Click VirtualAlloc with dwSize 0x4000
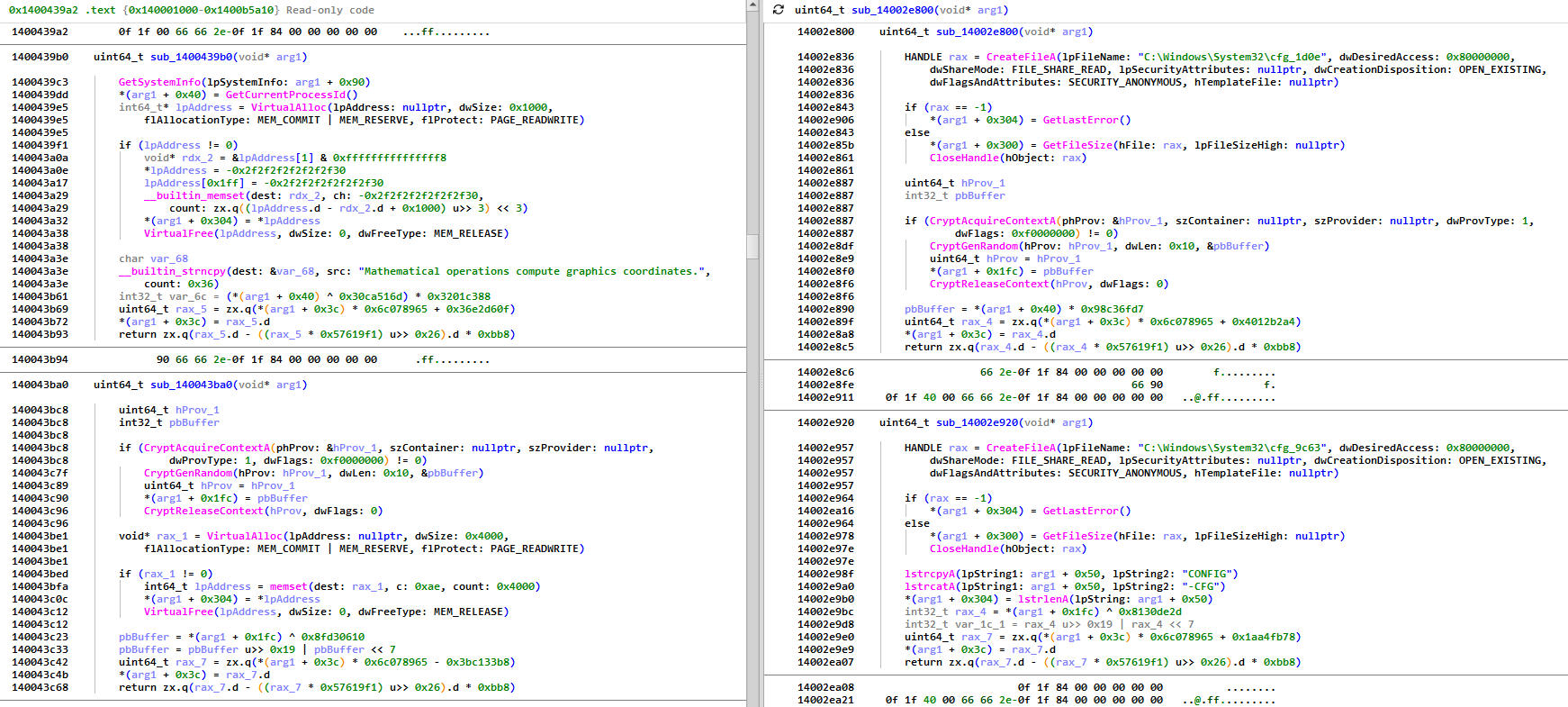 pos(244,536)
